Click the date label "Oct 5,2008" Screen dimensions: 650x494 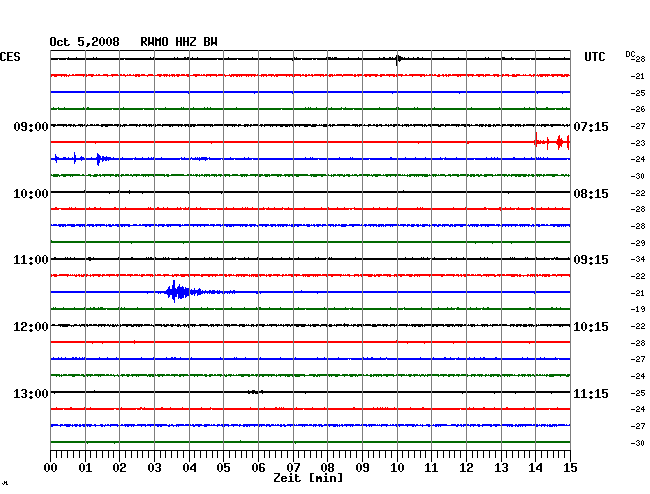tap(84, 42)
